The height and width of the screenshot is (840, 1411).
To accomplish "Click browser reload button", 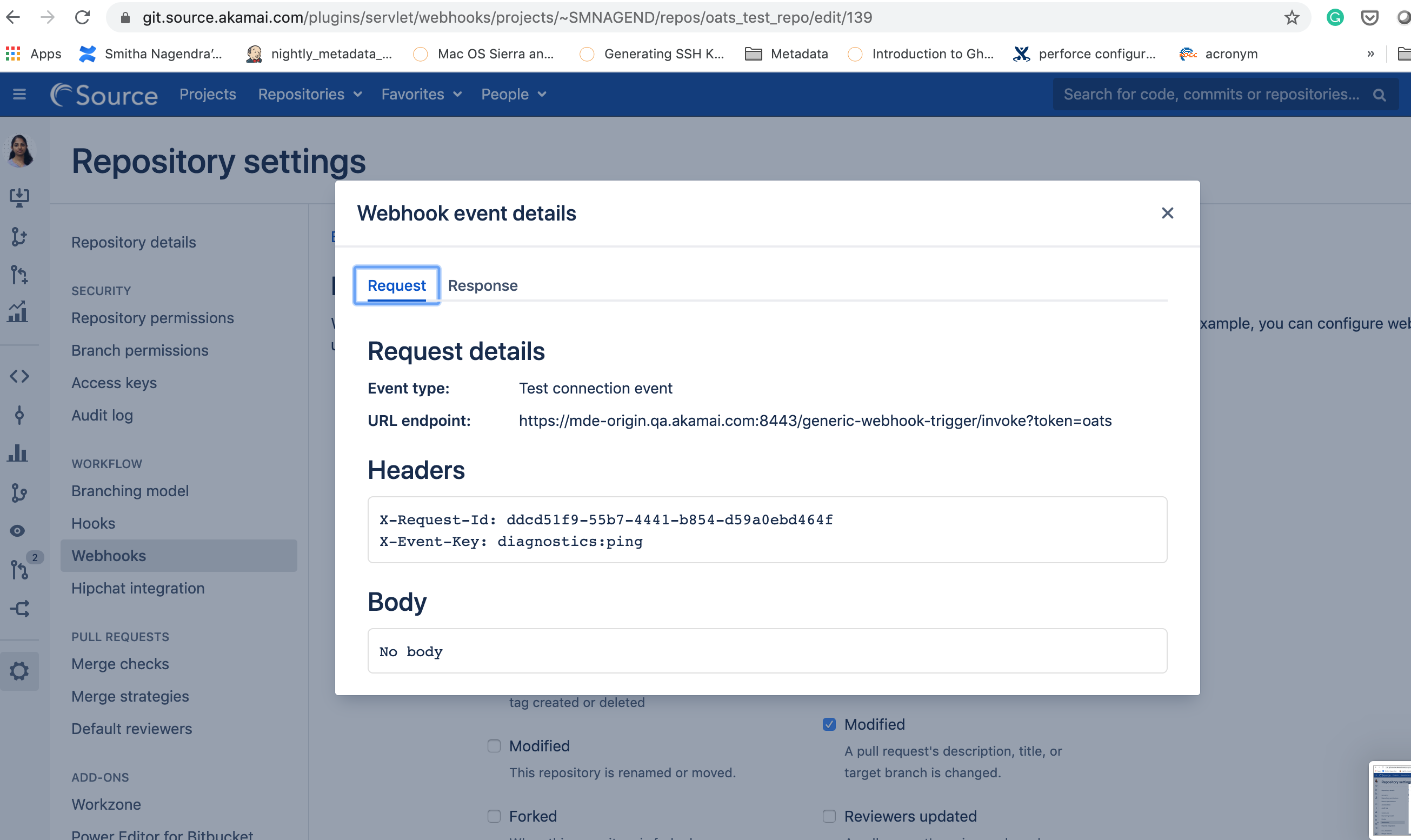I will pyautogui.click(x=82, y=17).
